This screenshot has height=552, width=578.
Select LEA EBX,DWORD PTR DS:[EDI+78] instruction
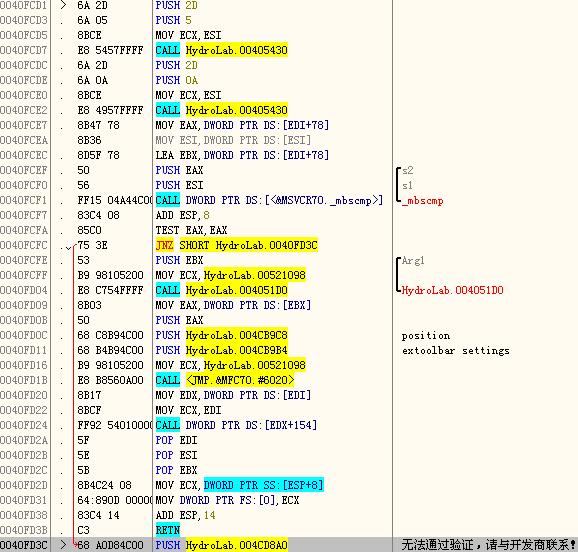tap(242, 155)
